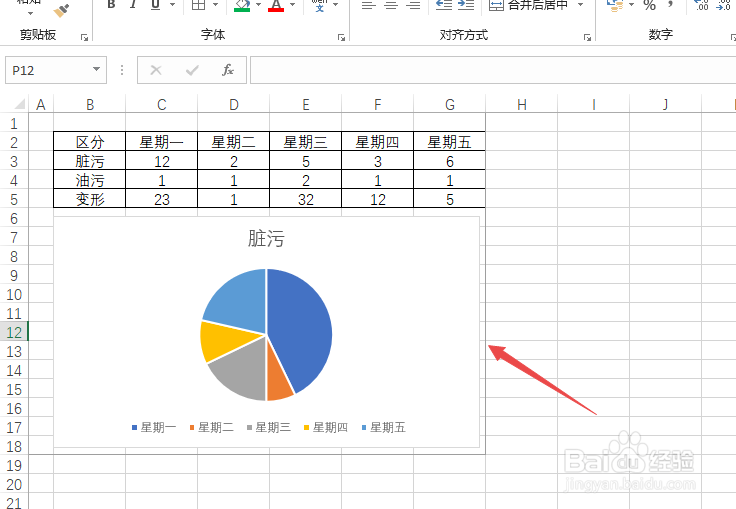Open borders dropdown arrow

coord(215,5)
